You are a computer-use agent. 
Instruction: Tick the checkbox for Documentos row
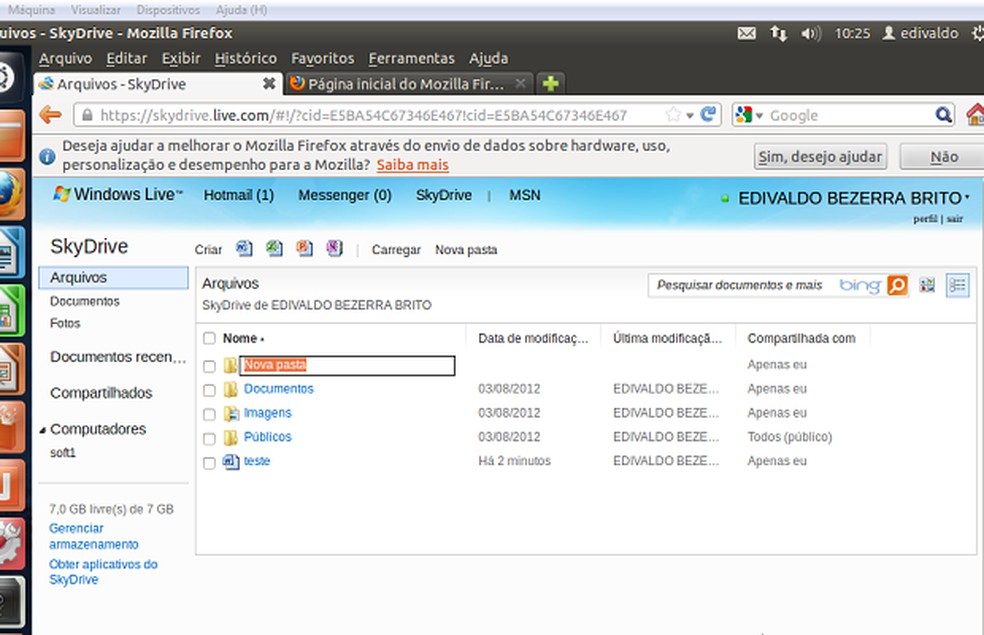(x=209, y=390)
